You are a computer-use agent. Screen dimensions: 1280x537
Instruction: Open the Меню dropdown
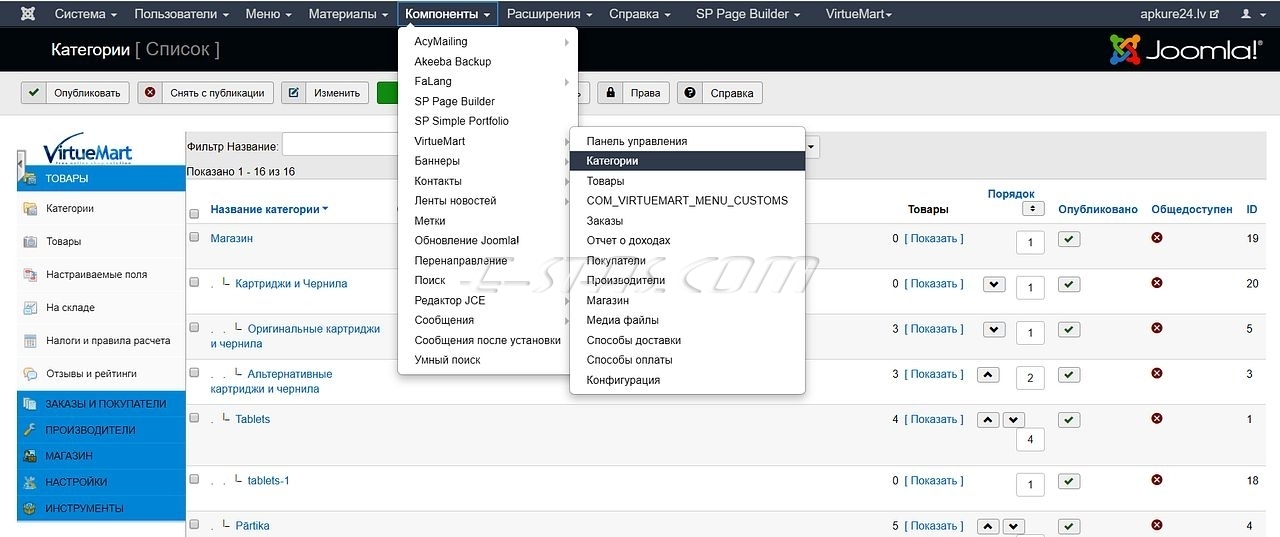(x=268, y=14)
